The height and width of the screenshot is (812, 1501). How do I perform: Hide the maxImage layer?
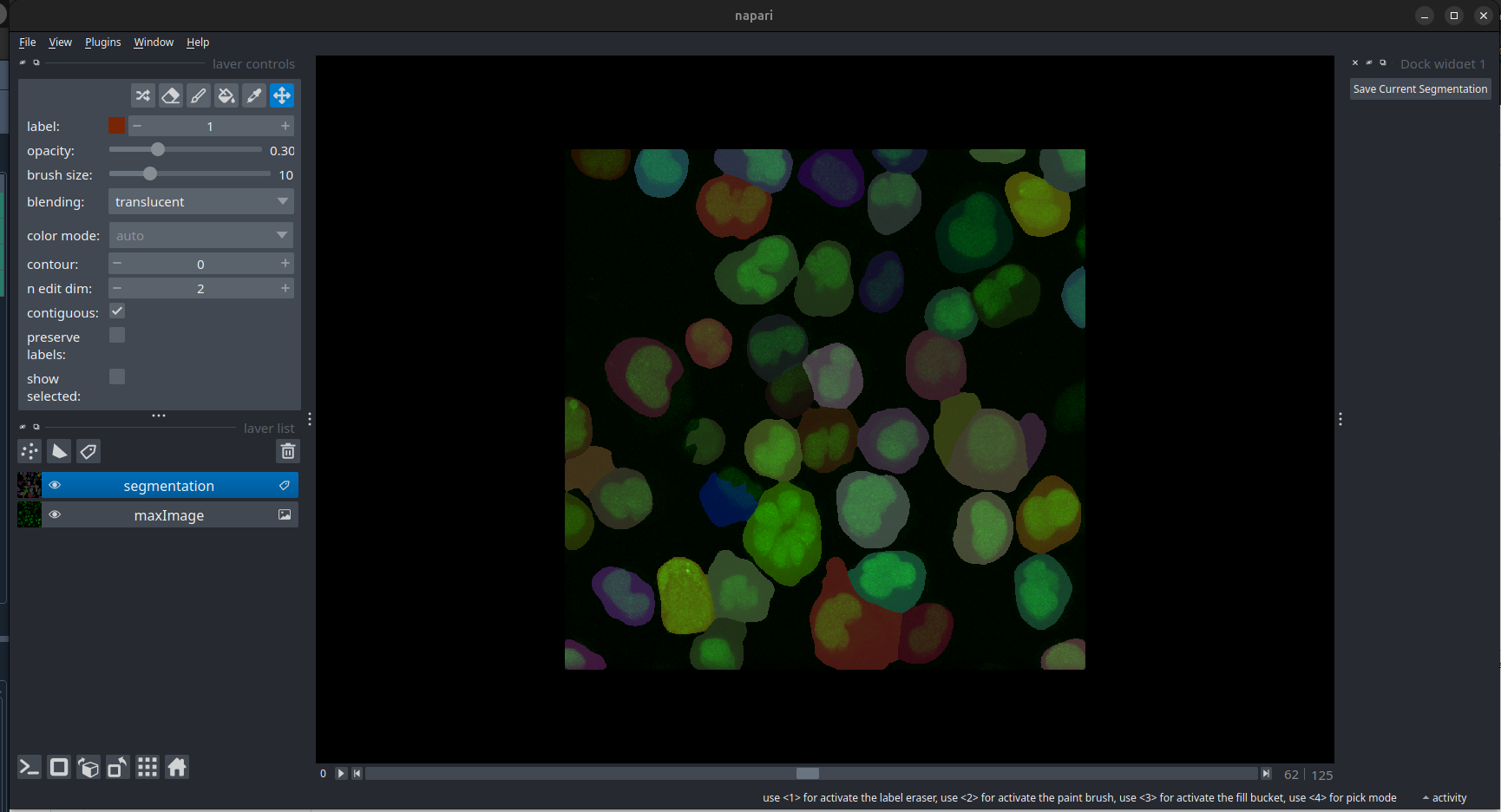pos(55,514)
